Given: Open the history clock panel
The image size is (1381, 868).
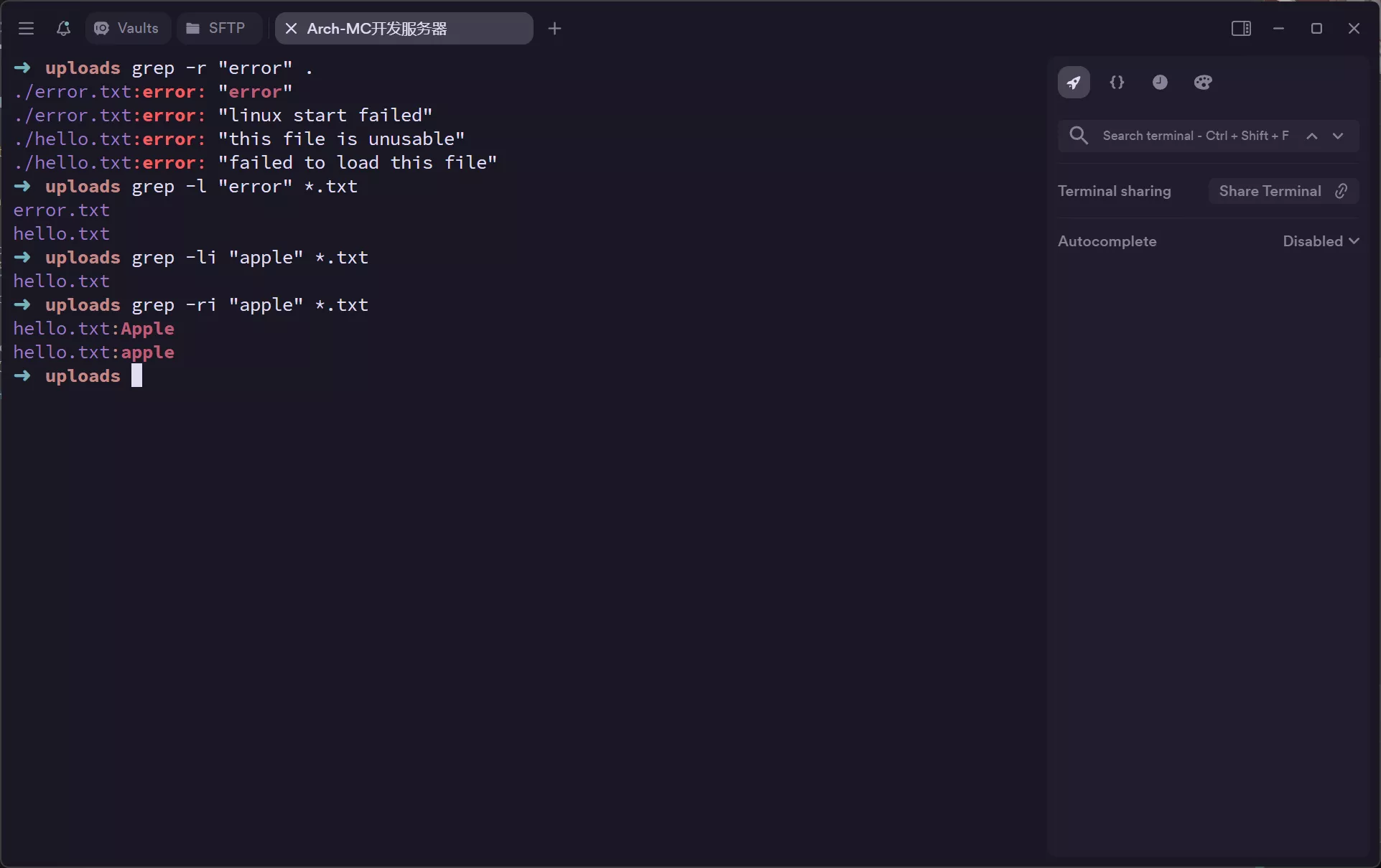Looking at the screenshot, I should 1160,83.
